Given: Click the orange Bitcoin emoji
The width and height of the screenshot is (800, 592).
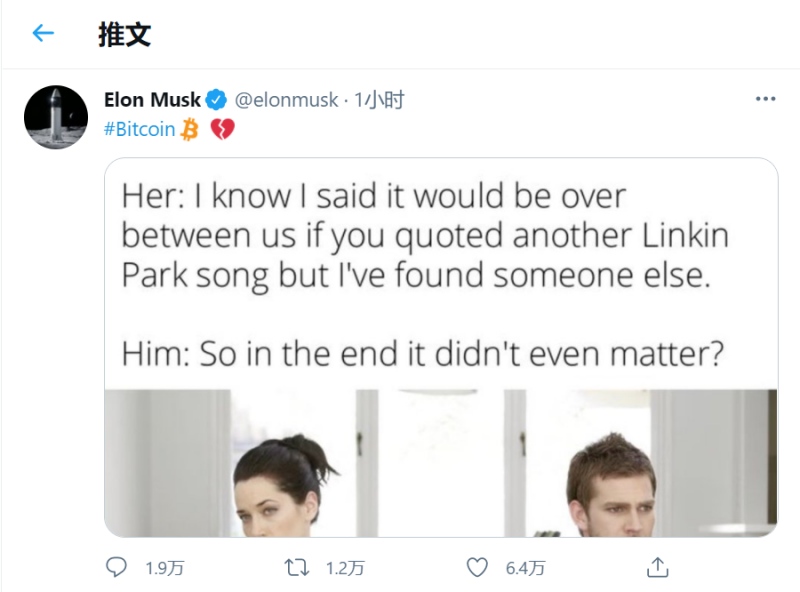Looking at the screenshot, I should [190, 129].
